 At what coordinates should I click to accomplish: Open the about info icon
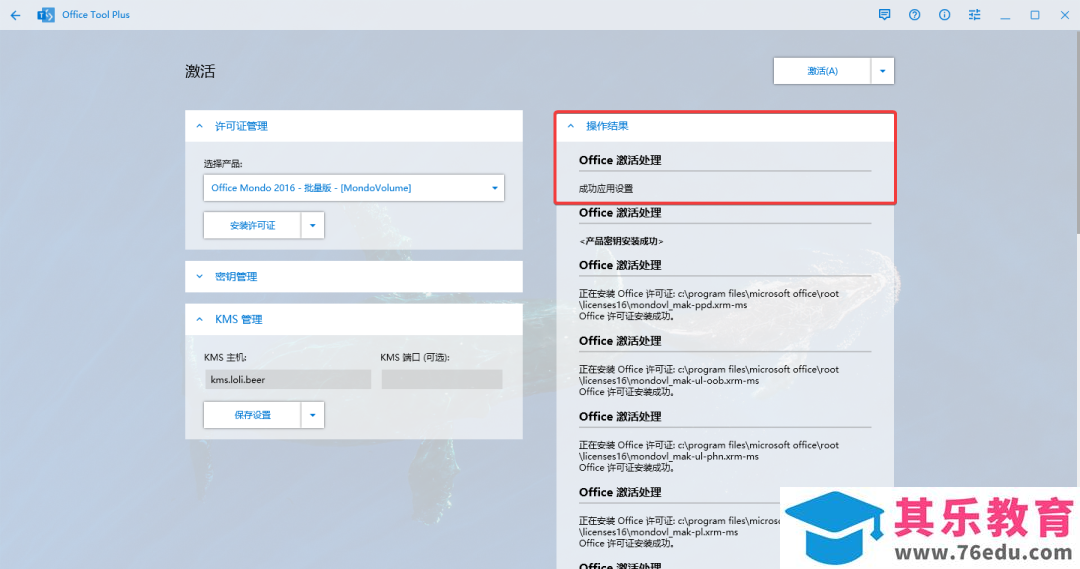(x=944, y=14)
